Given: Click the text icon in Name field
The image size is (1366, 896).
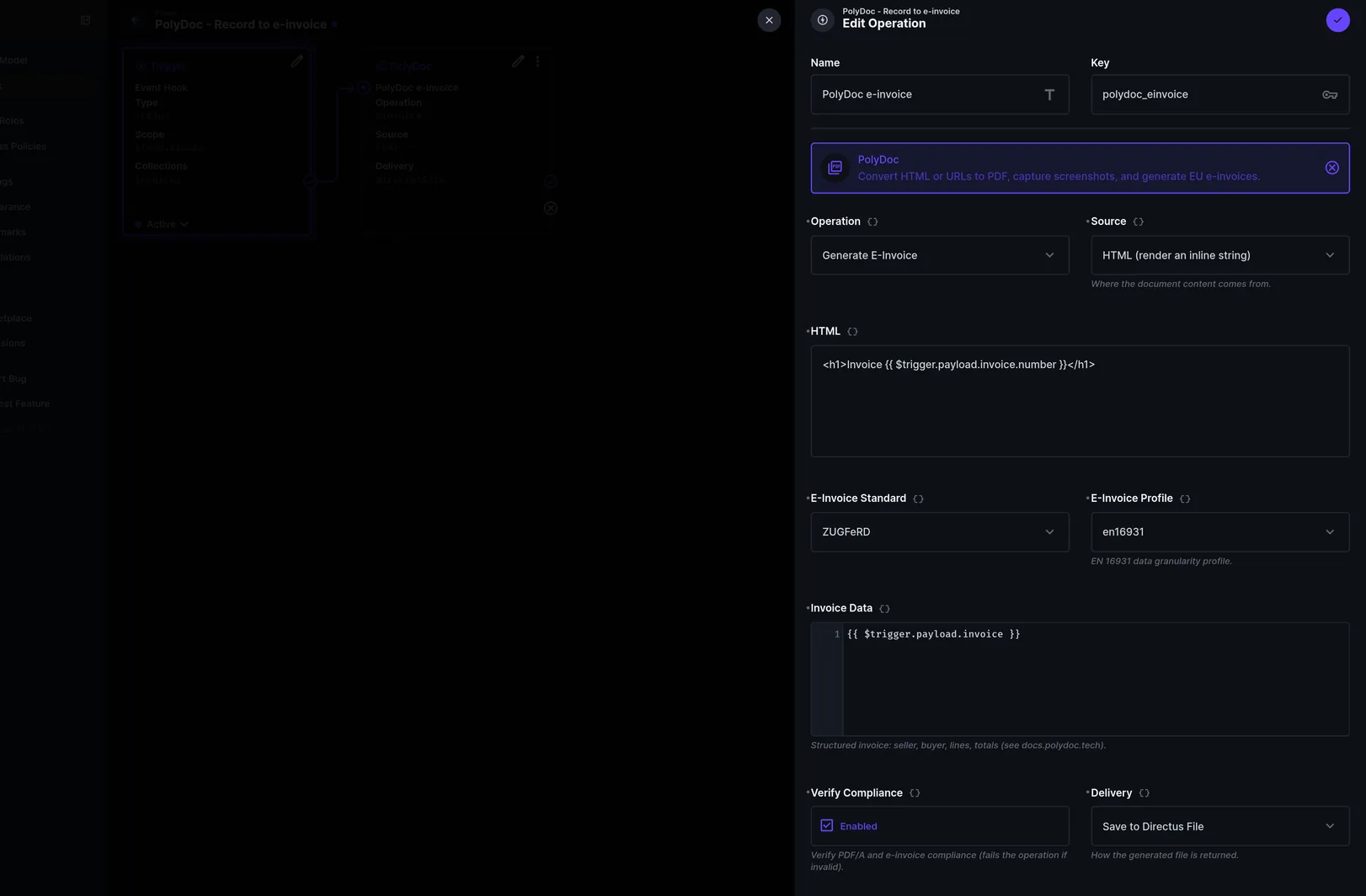Looking at the screenshot, I should coord(1049,94).
